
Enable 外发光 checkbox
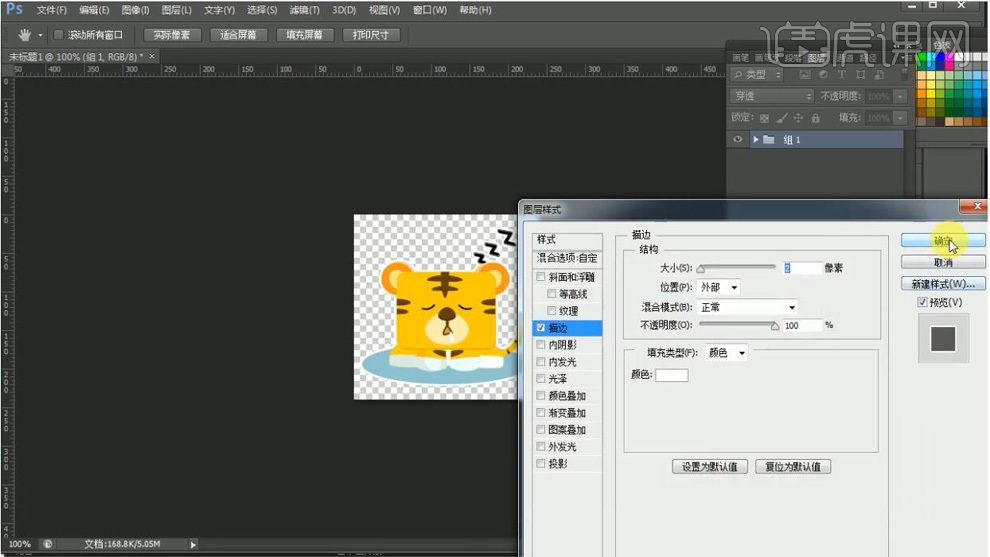click(x=541, y=446)
